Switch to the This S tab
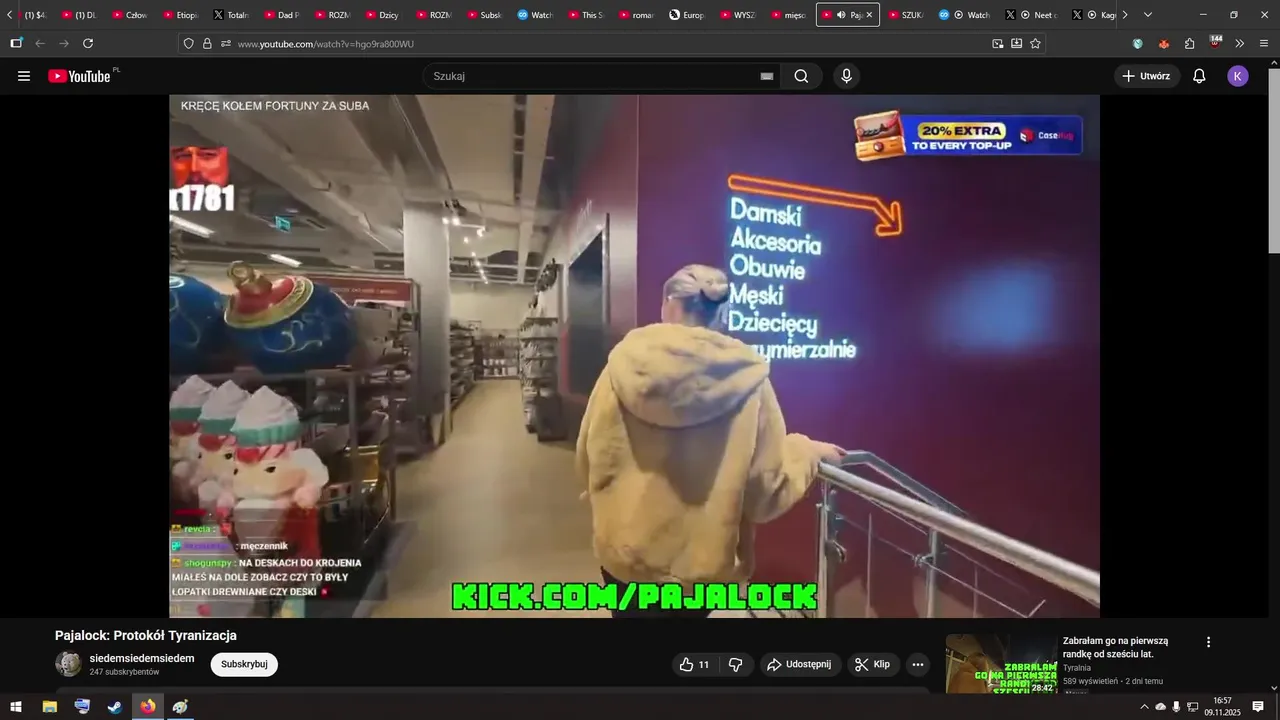Image resolution: width=1280 pixels, height=720 pixels. pos(585,15)
